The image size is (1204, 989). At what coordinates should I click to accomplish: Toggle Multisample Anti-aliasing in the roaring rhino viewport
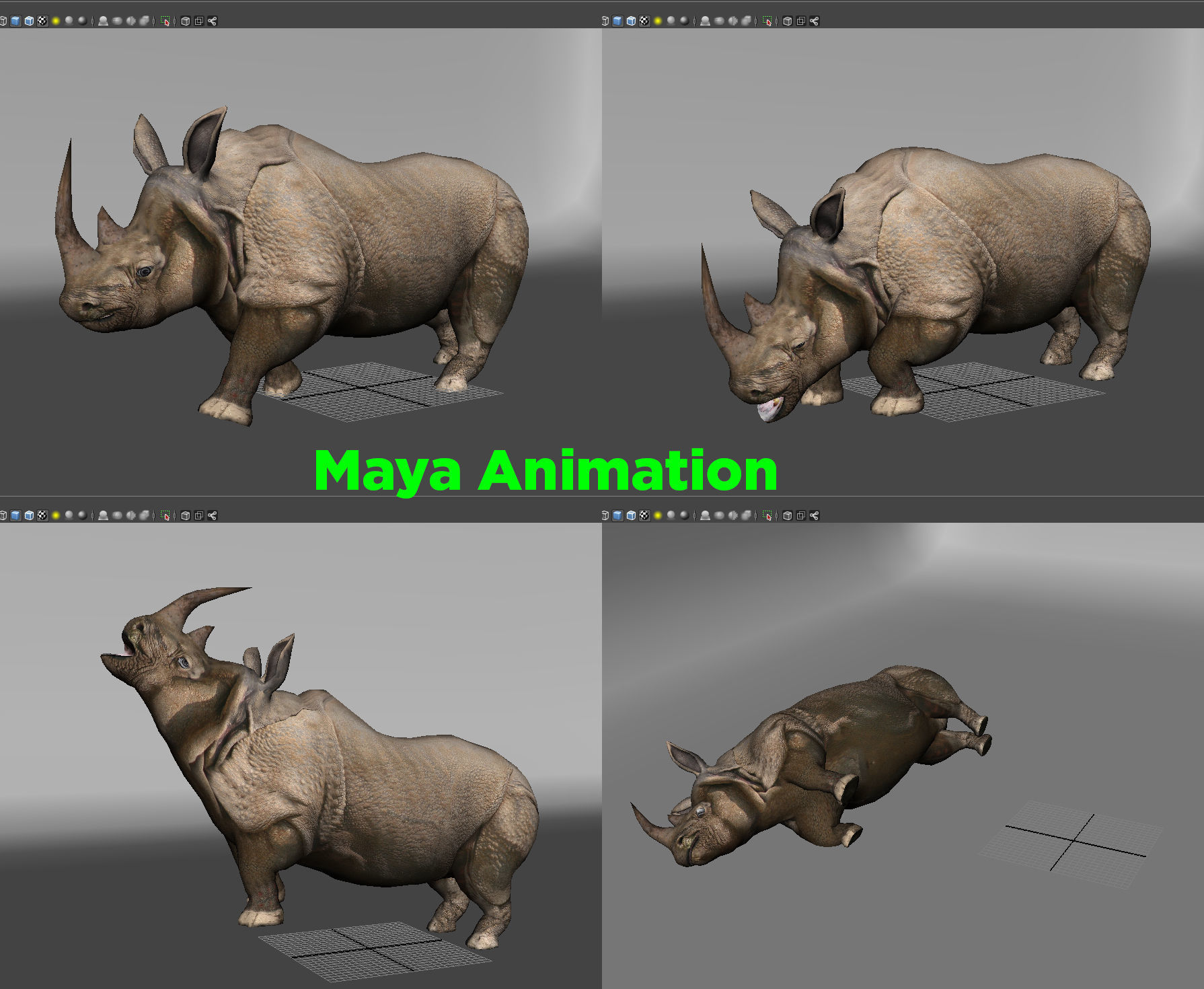point(130,515)
